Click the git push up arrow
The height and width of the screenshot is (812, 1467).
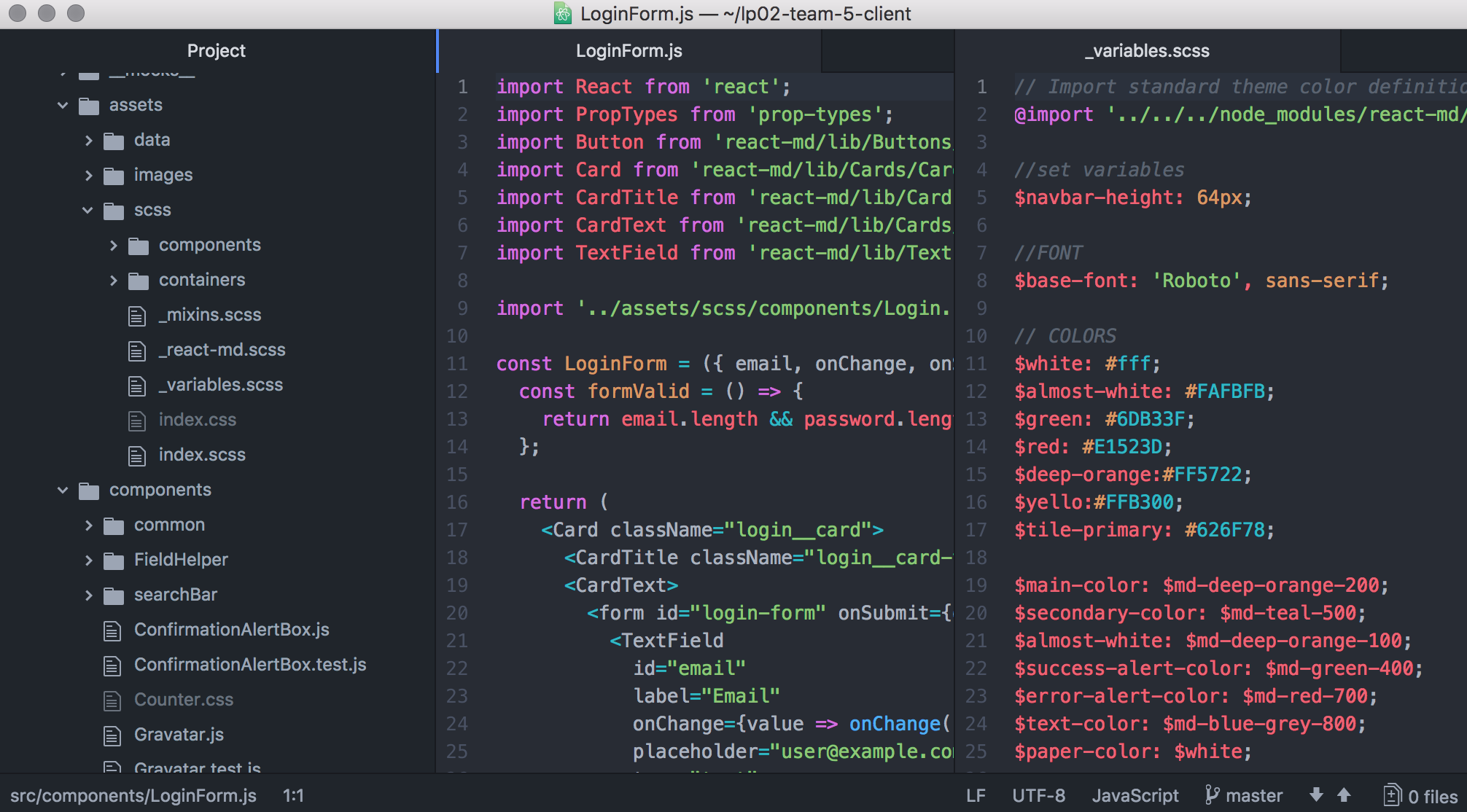pos(1344,795)
